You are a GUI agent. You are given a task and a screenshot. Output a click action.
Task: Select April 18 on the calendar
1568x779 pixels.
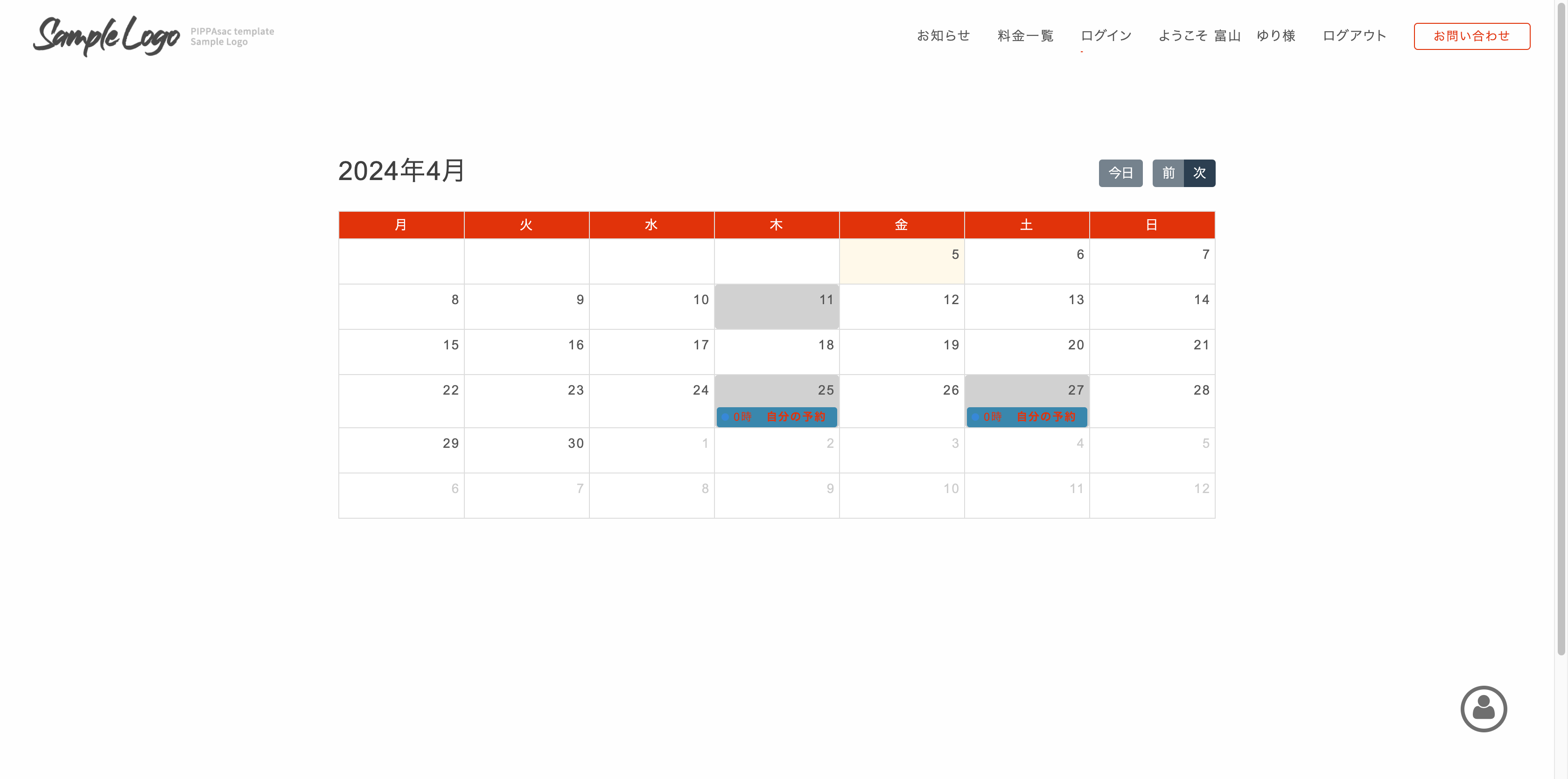click(x=777, y=352)
